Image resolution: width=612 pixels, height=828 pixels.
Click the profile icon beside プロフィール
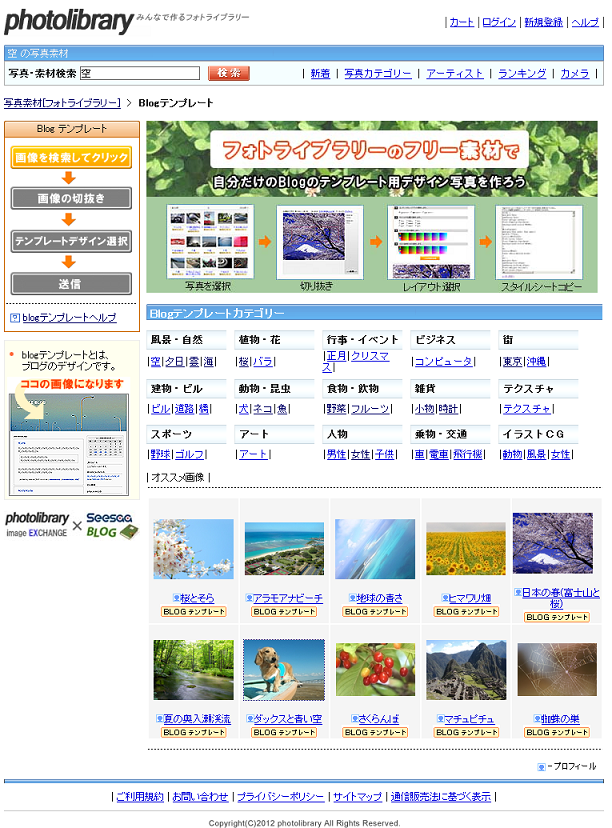click(541, 767)
